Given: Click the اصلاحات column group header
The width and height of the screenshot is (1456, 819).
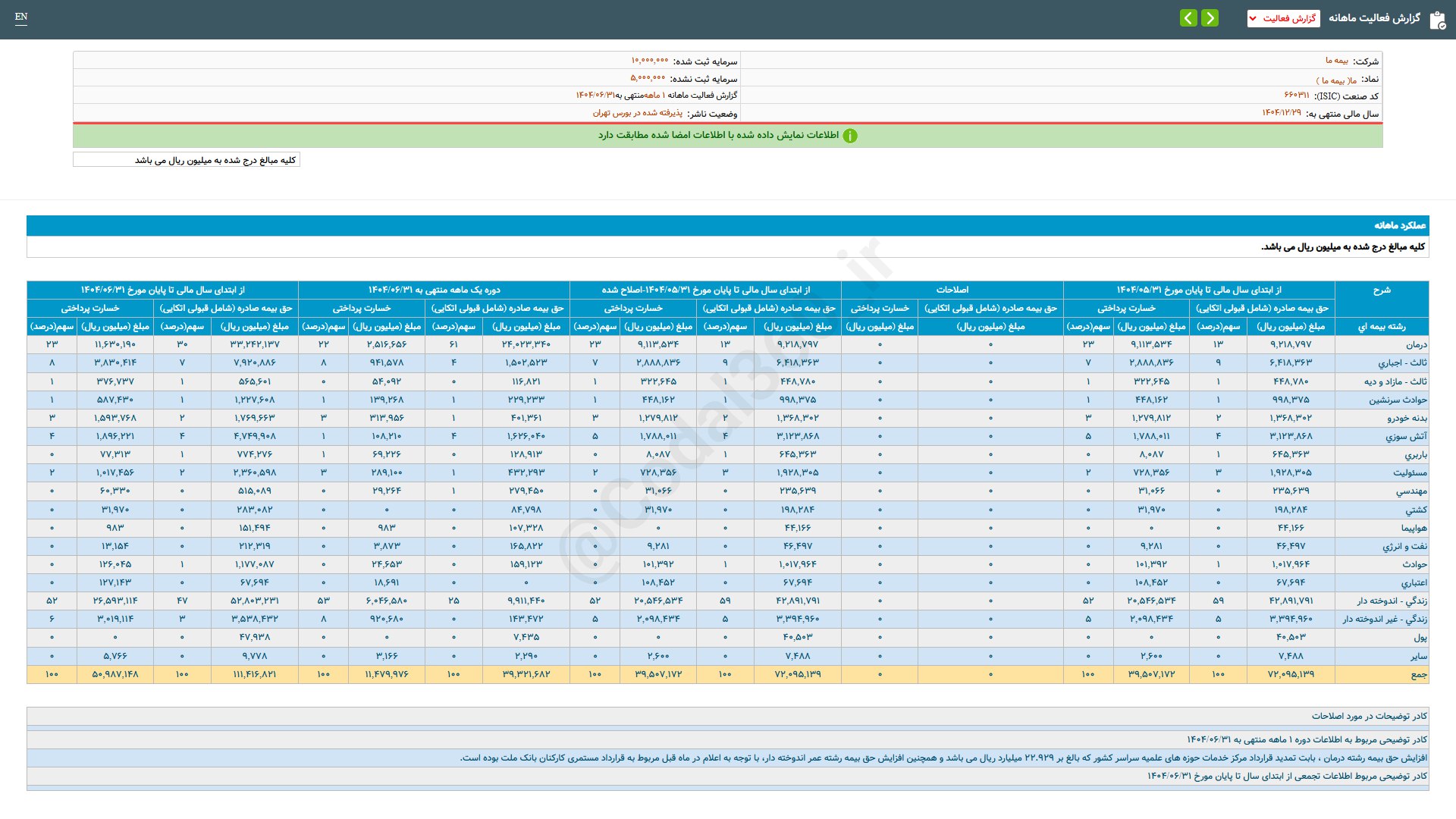Looking at the screenshot, I should click(x=952, y=290).
